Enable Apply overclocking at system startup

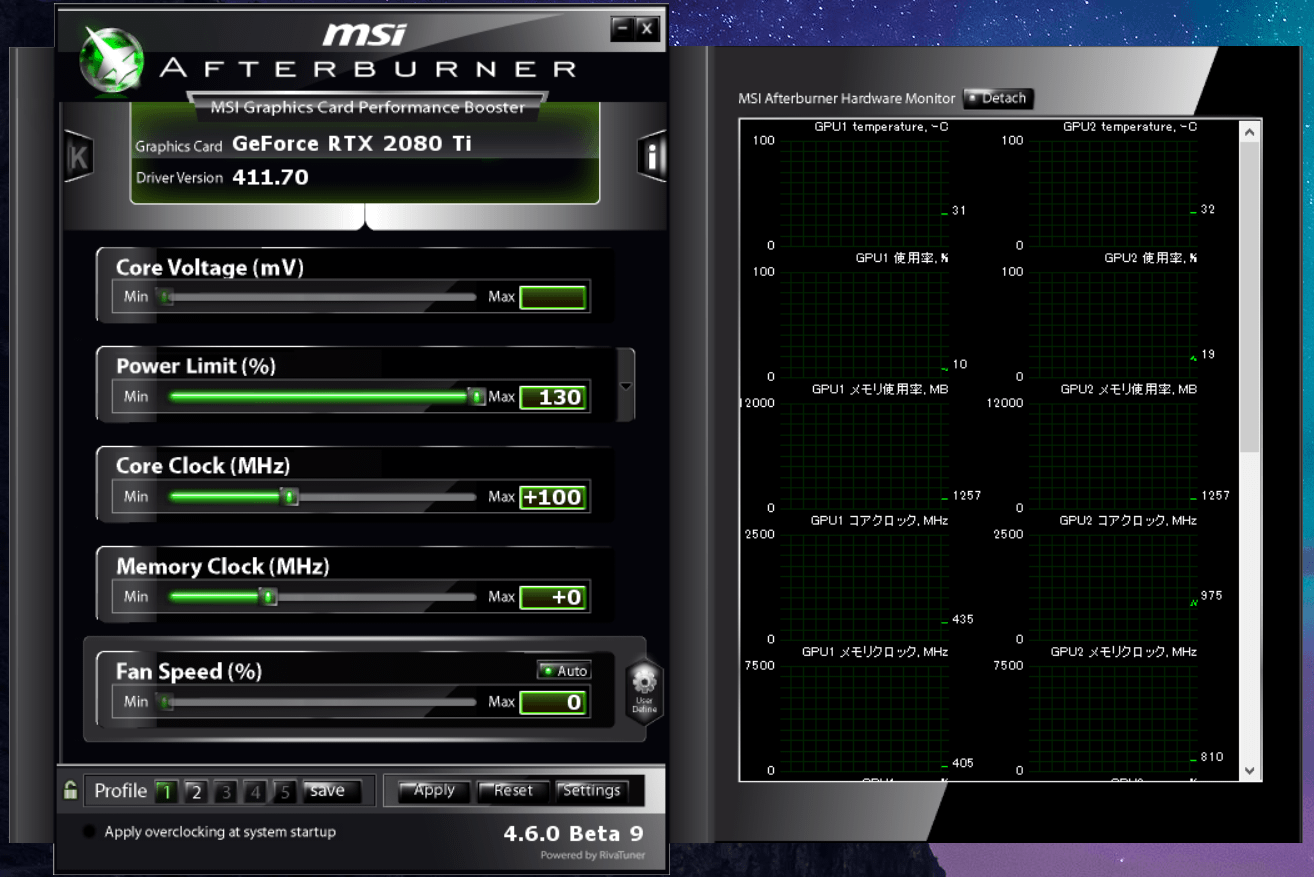coord(89,832)
